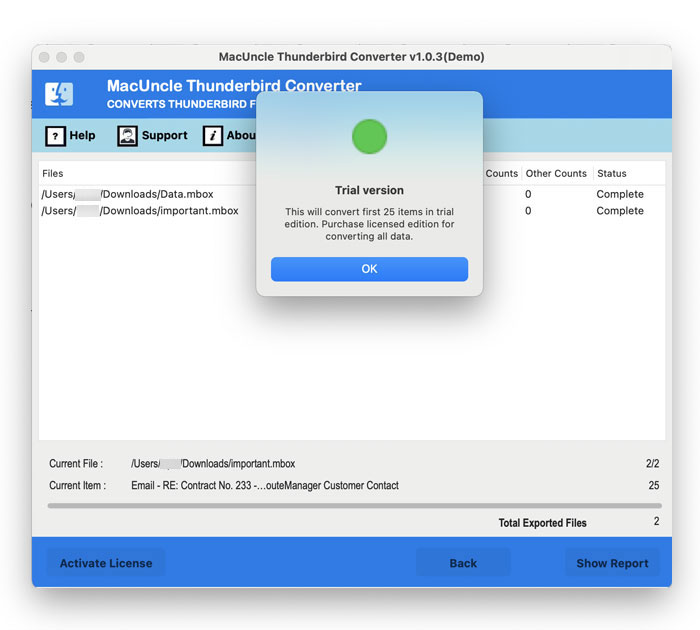
Task: Click the Help question mark icon
Action: point(55,136)
